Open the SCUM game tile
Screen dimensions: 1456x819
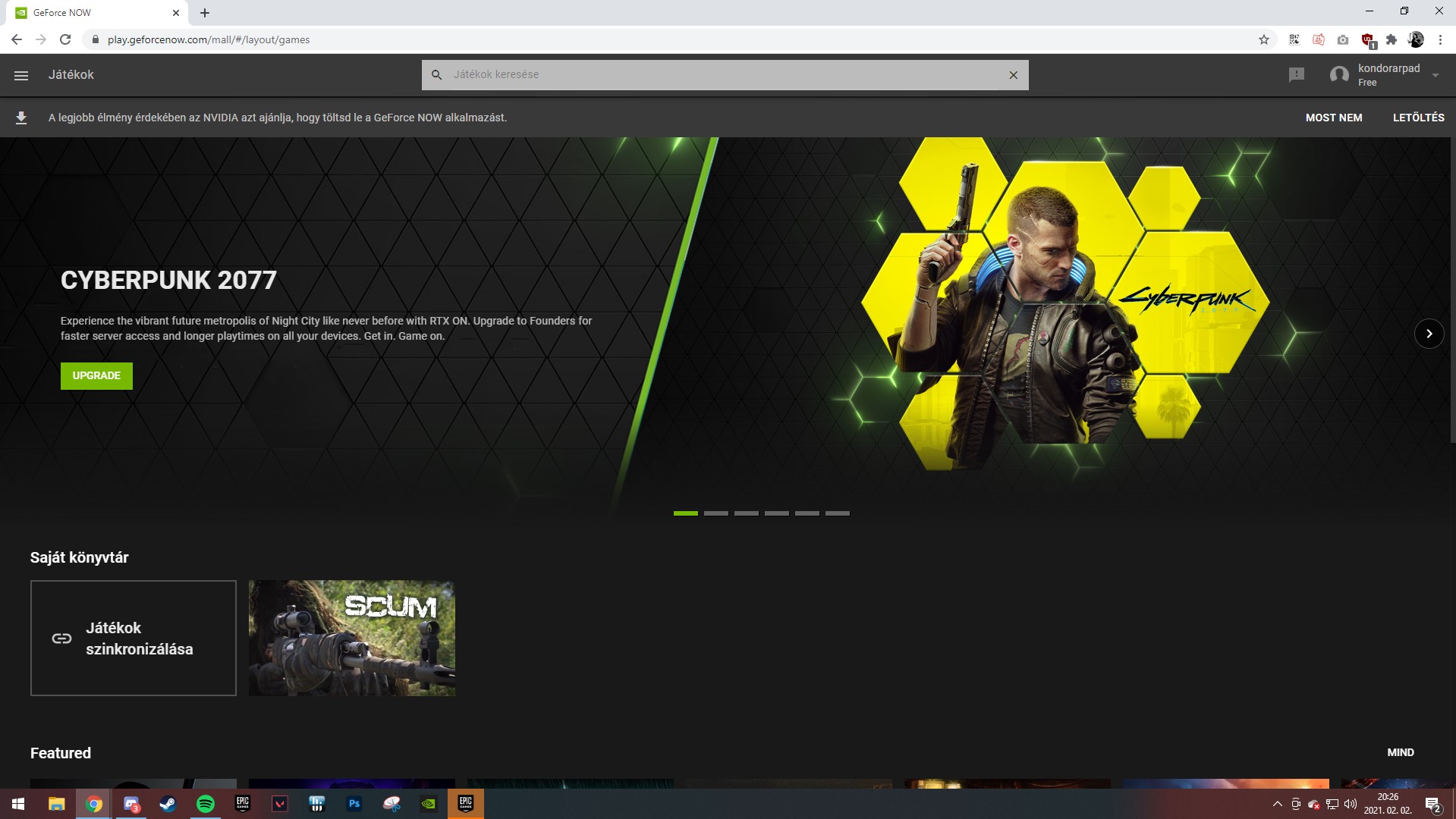pos(352,638)
